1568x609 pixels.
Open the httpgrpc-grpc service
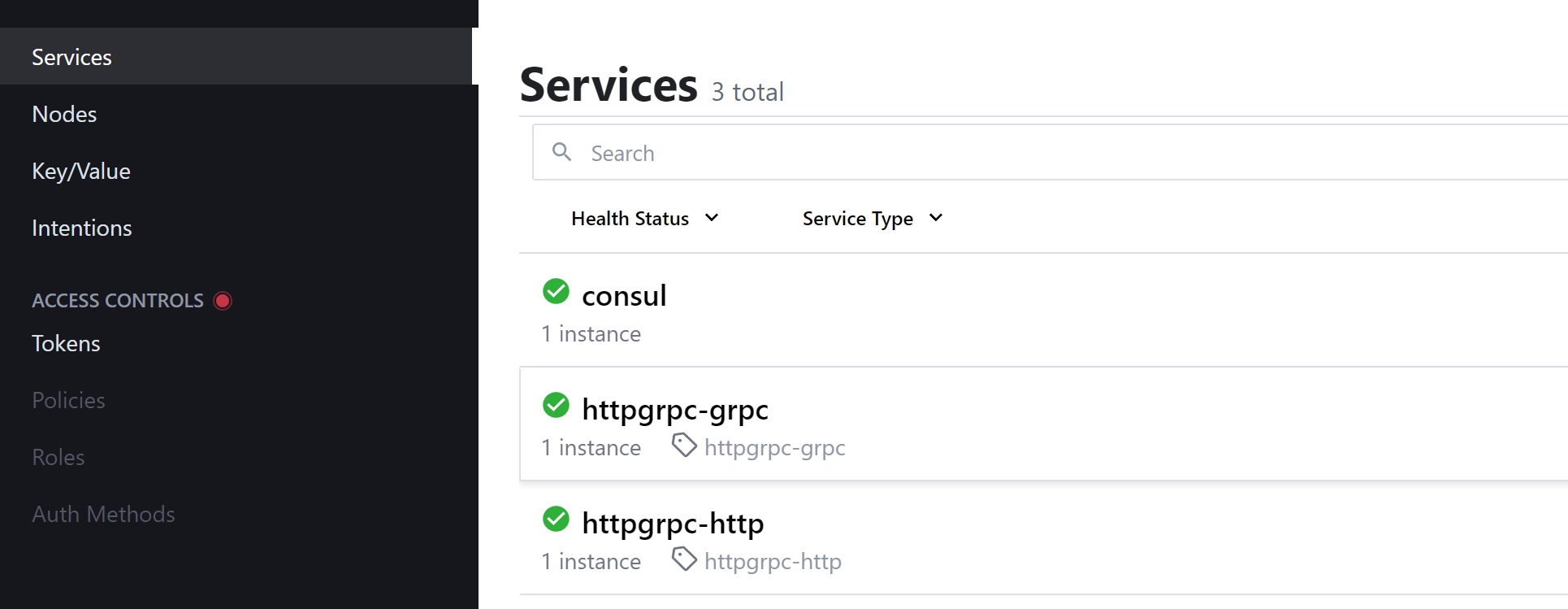(675, 409)
